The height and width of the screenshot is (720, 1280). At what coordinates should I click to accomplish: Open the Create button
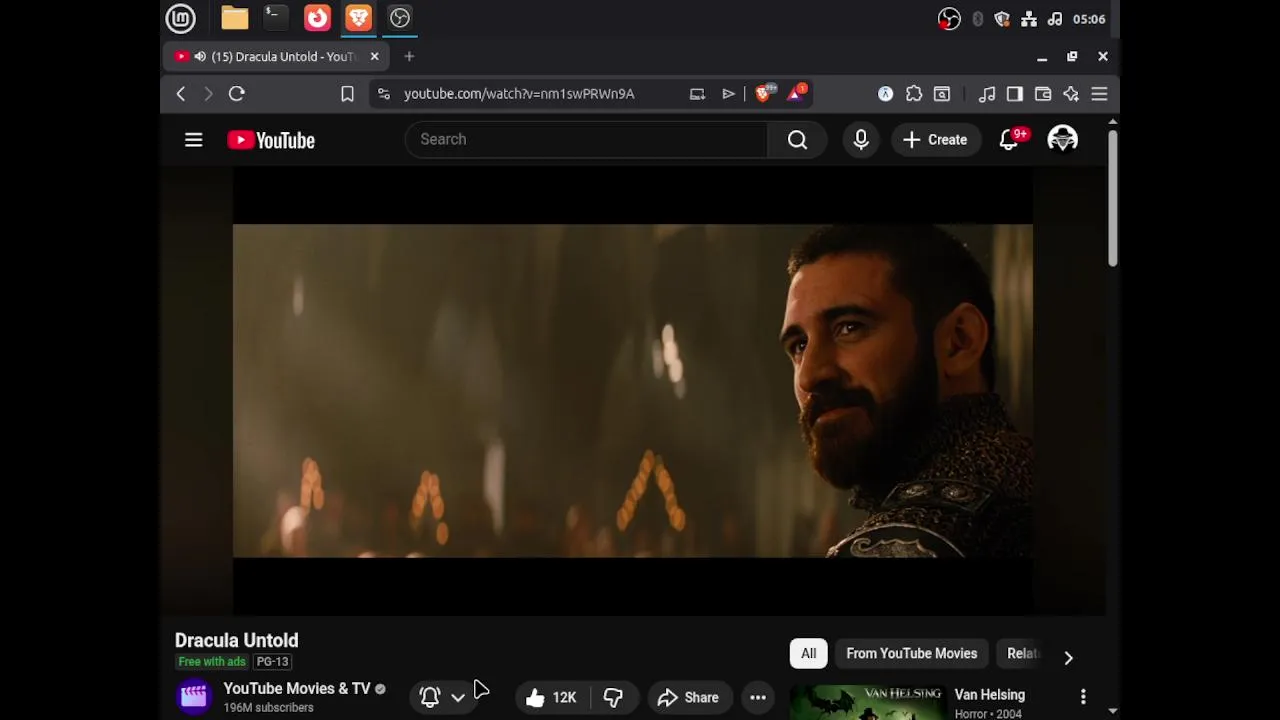935,140
